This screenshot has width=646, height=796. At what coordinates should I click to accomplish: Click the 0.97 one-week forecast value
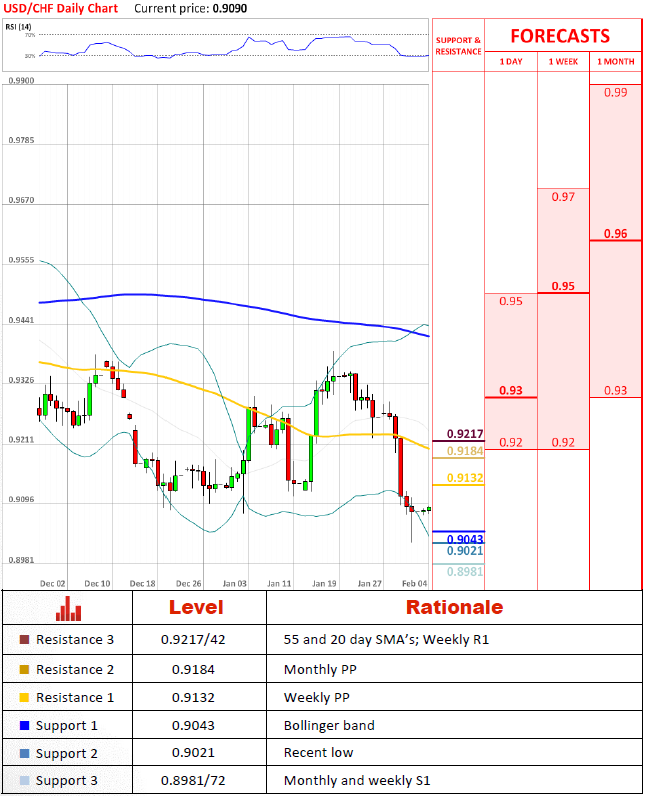point(563,197)
